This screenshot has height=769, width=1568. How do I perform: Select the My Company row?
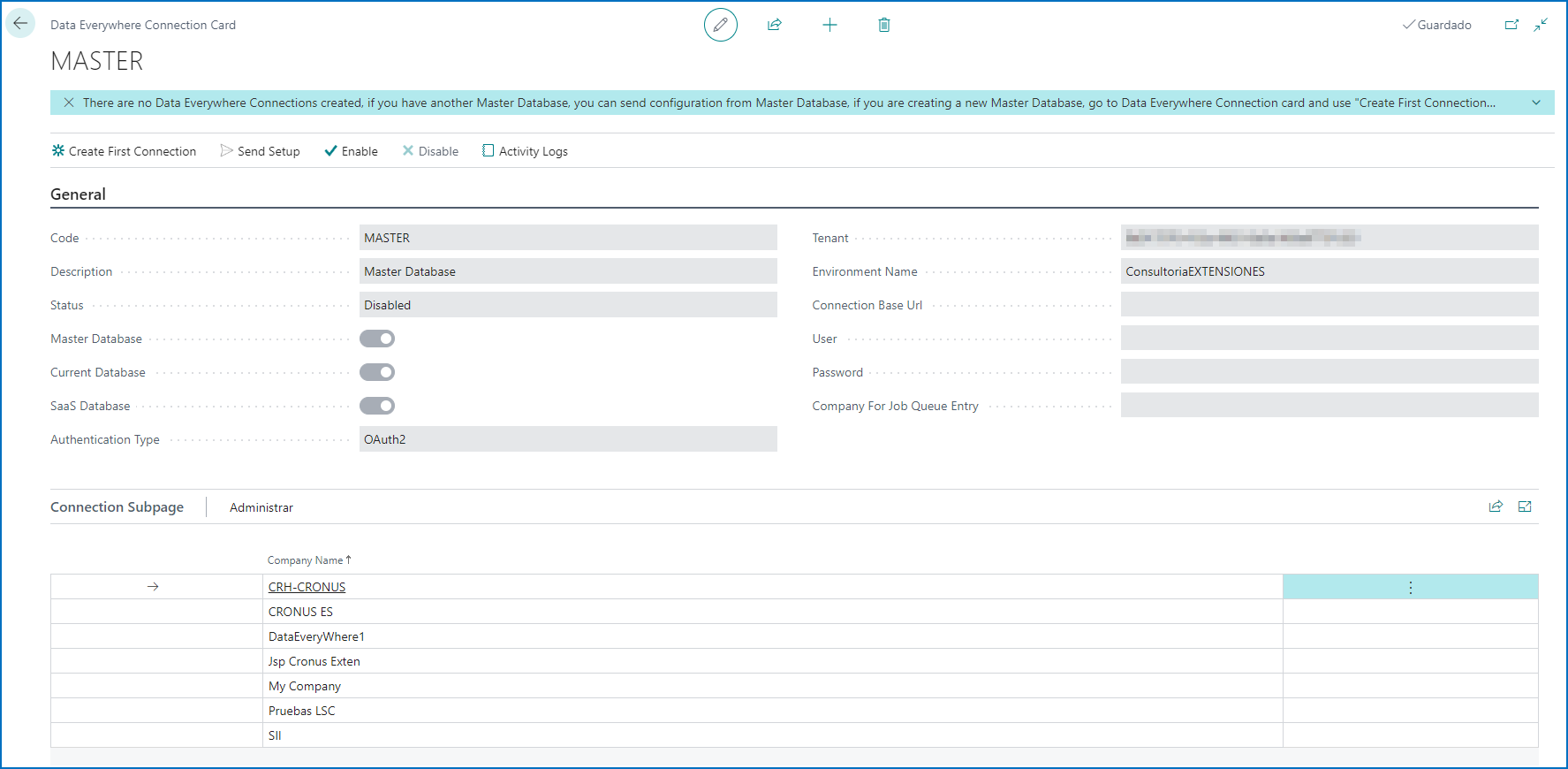click(794, 686)
